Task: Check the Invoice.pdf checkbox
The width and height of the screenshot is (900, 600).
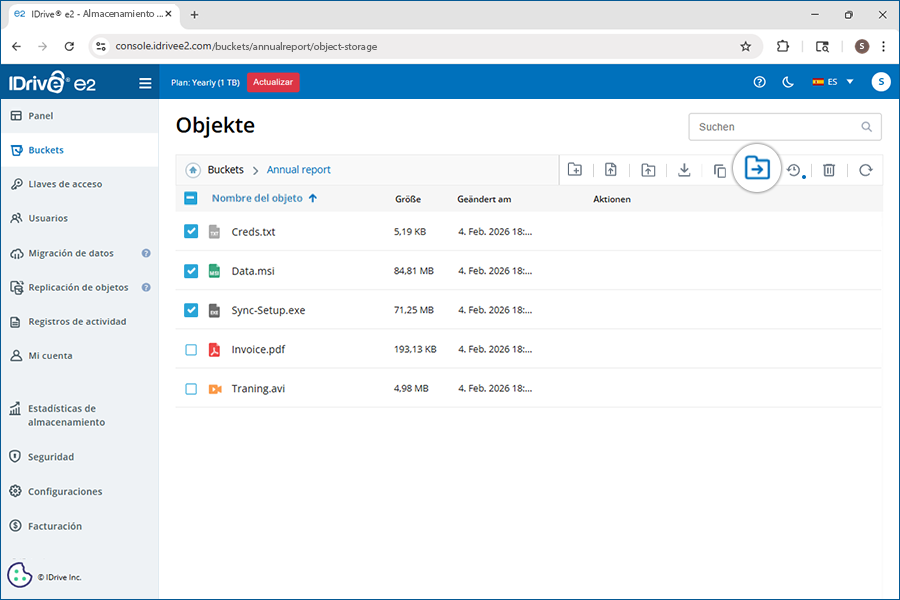Action: point(191,350)
